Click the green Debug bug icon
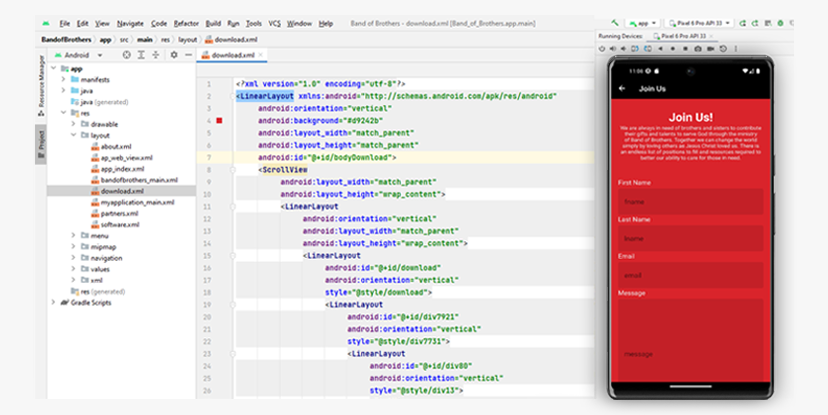This screenshot has height=415, width=828. 780,23
